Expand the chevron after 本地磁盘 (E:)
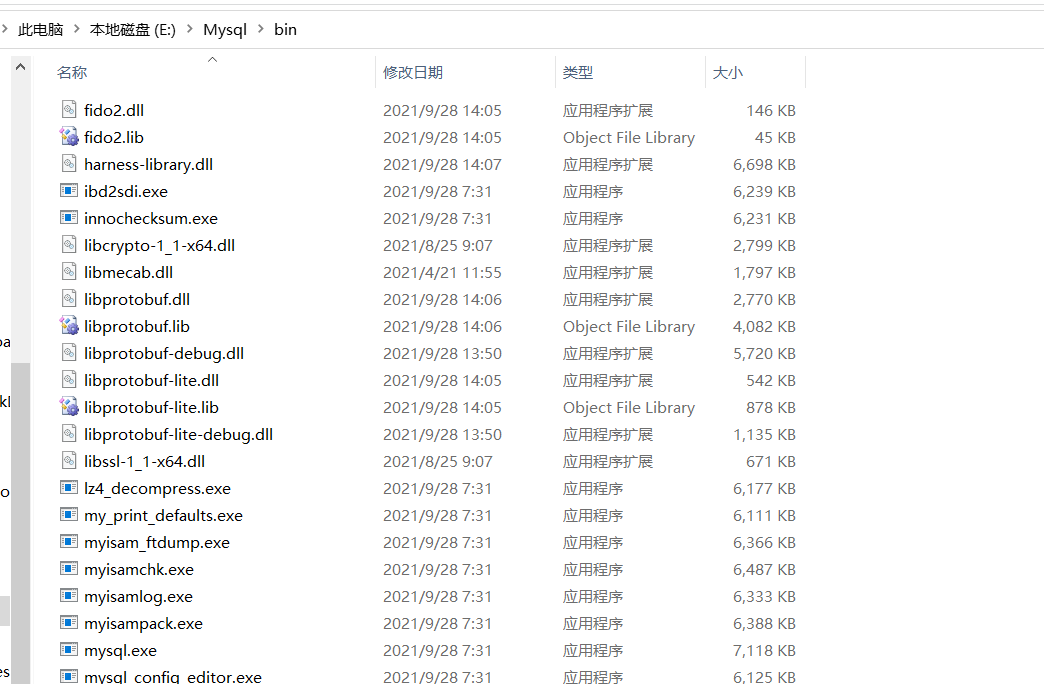The height and width of the screenshot is (684, 1044). point(190,29)
